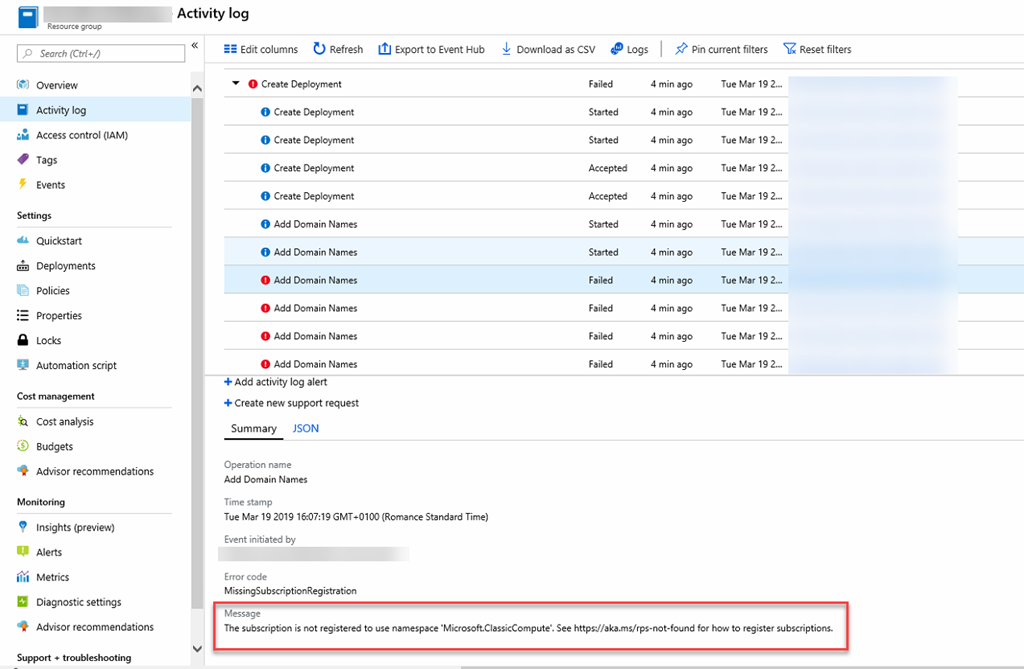
Task: Switch to the JSON tab
Action: [x=306, y=429]
